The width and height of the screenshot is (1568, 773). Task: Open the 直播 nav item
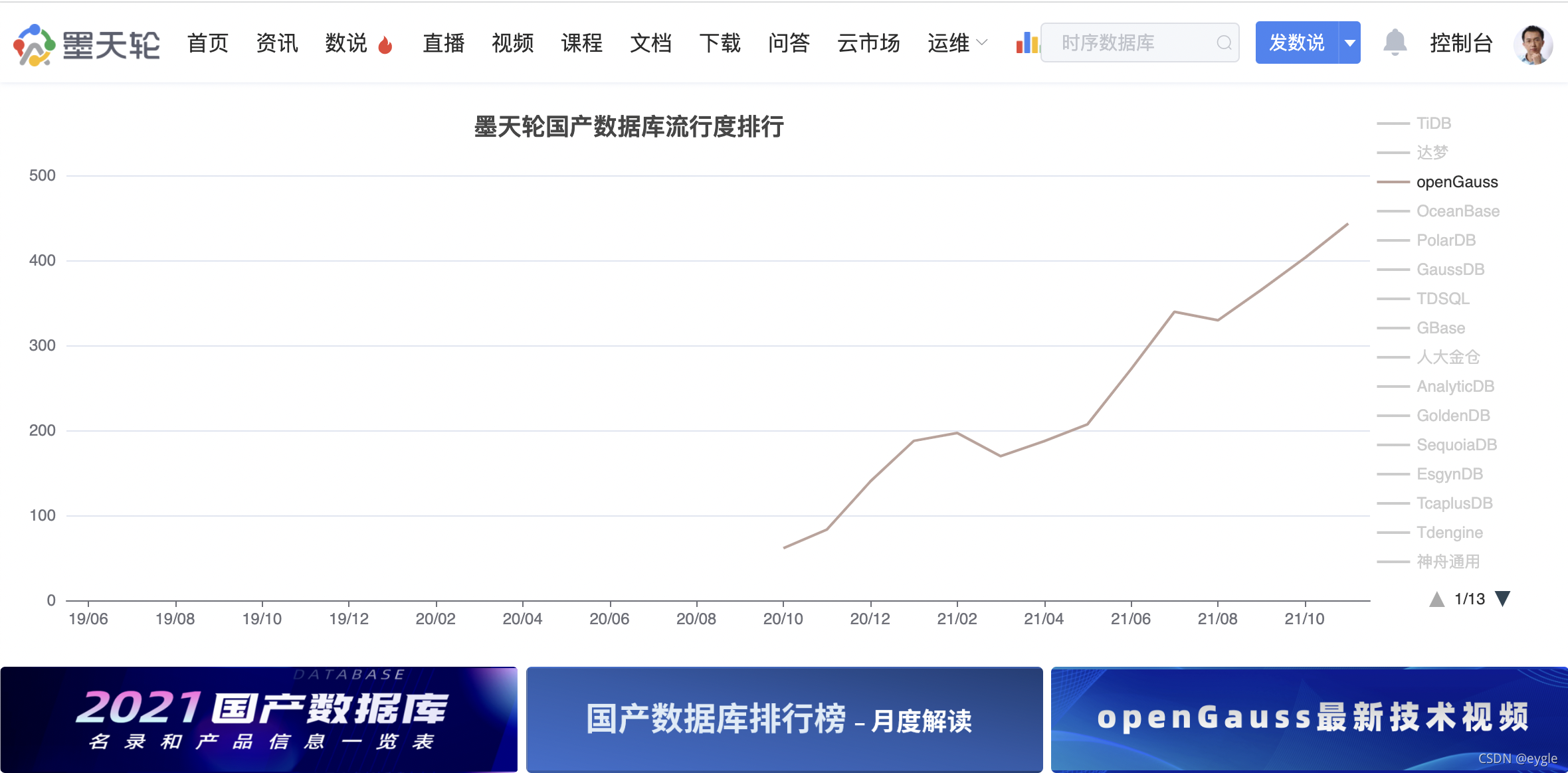click(x=444, y=43)
